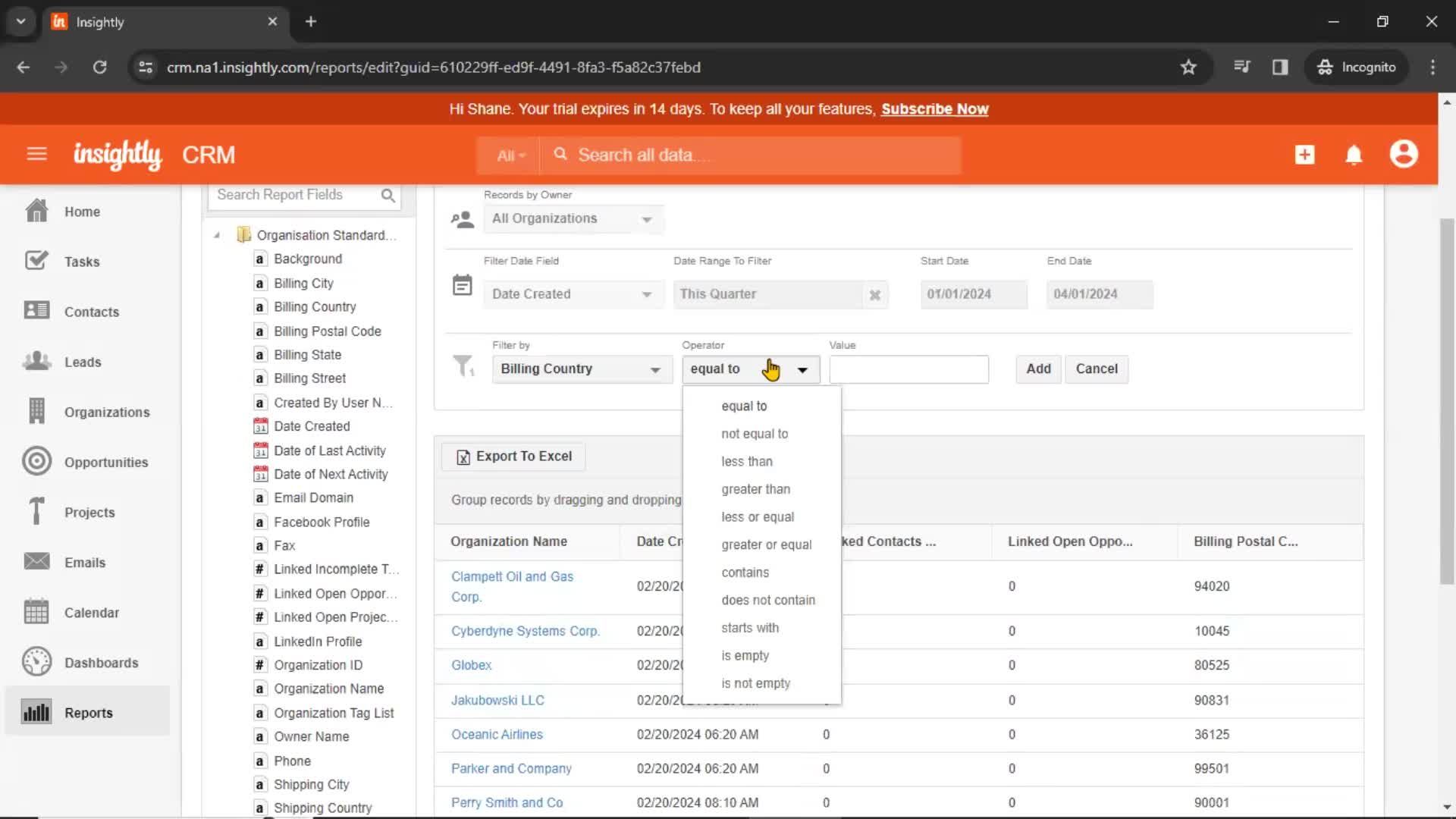
Task: Click Clampett Oil and Gas Corp. link
Action: tap(513, 586)
